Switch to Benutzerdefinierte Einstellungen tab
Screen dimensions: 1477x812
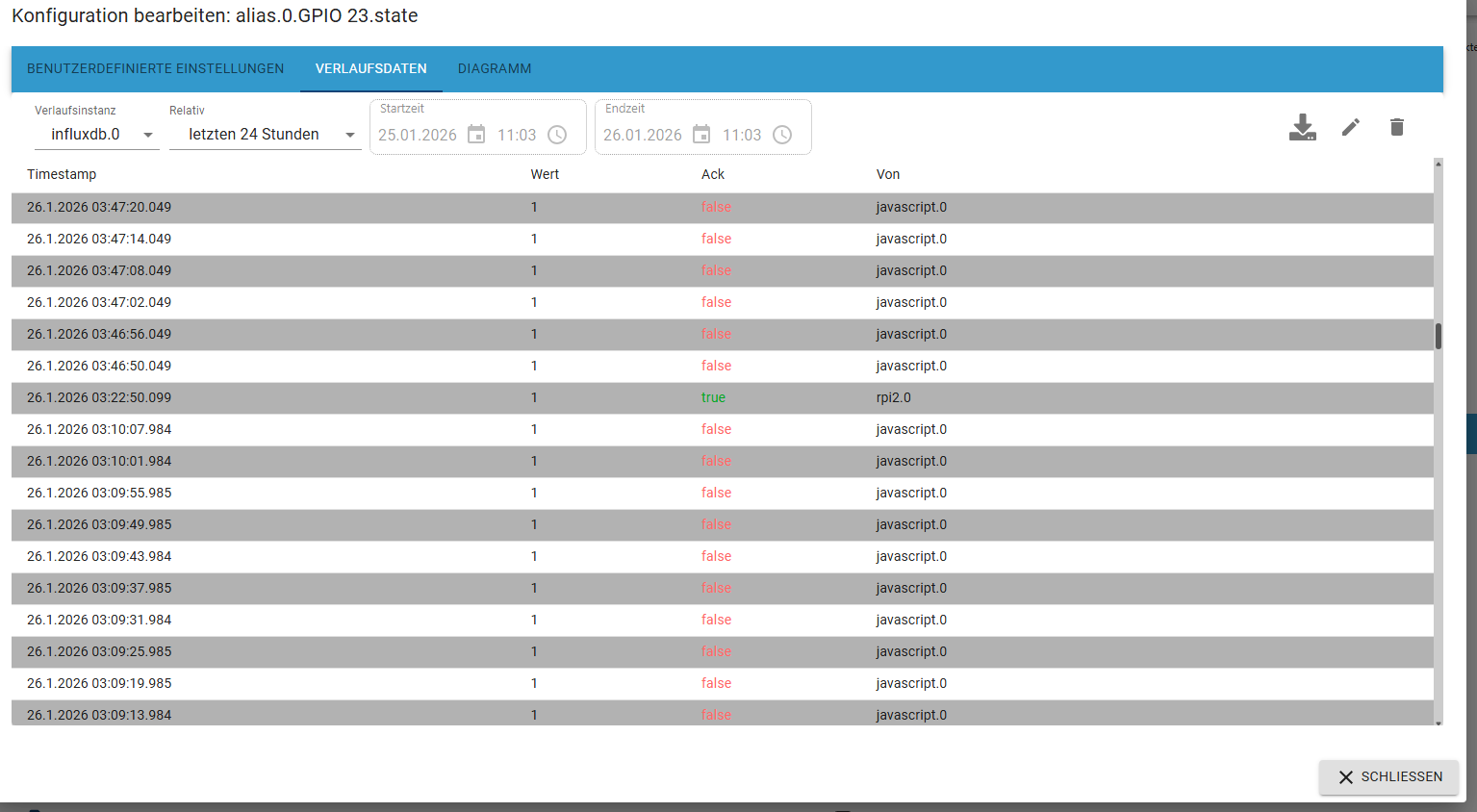pos(156,68)
